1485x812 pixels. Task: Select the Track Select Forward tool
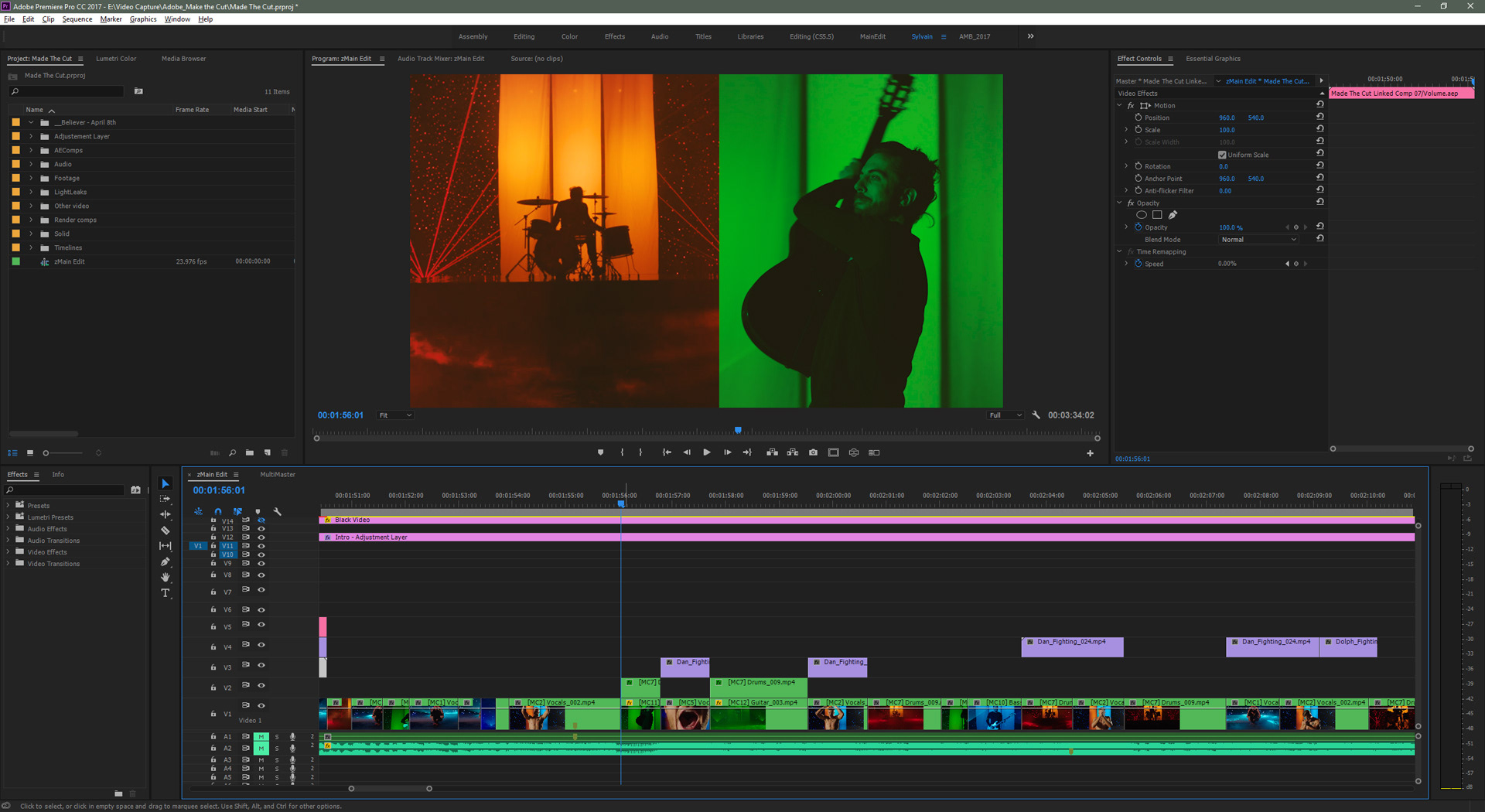[x=165, y=500]
